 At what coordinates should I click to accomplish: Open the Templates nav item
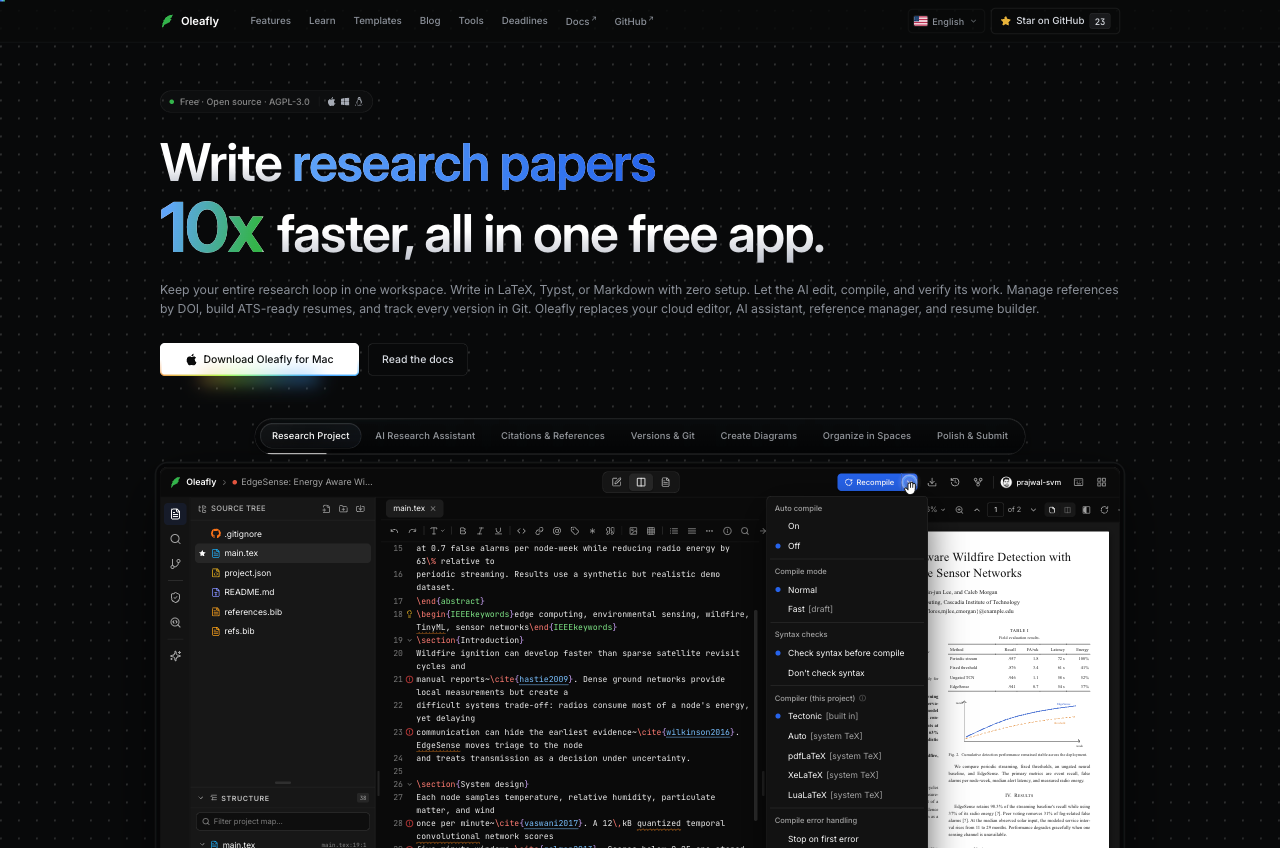click(x=377, y=21)
